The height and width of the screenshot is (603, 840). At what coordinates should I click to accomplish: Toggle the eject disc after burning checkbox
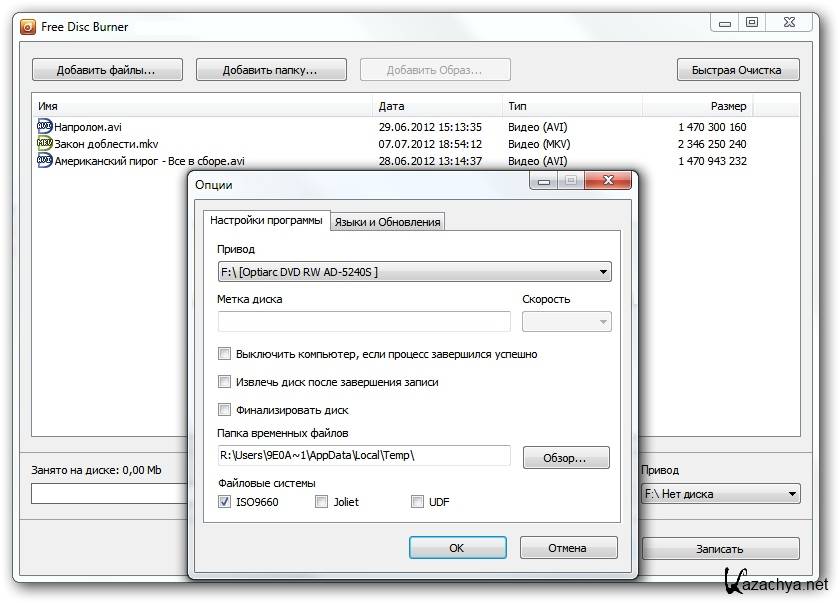coord(225,382)
